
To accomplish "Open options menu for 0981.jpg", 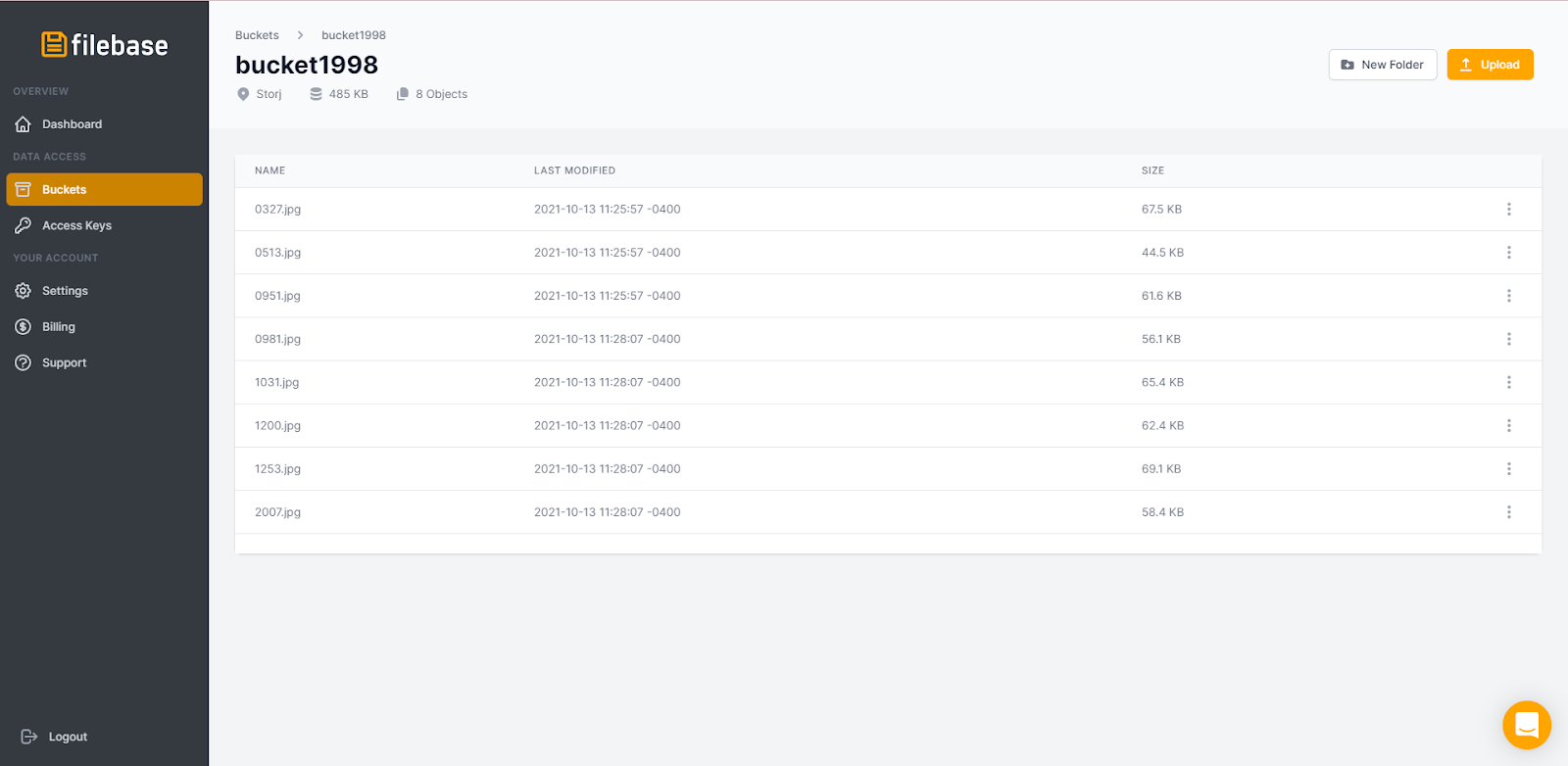I will [1509, 339].
